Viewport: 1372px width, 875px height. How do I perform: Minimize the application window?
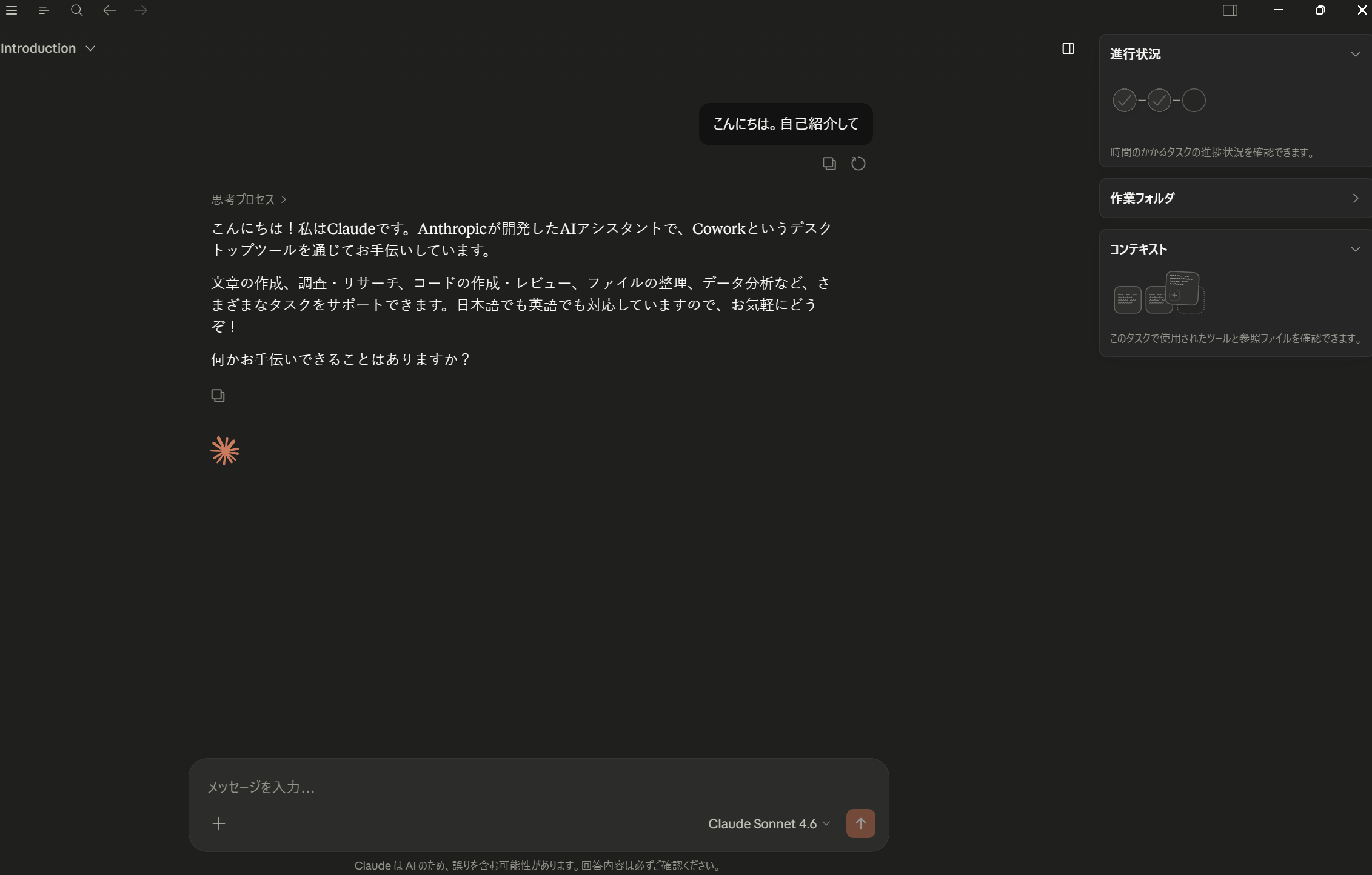point(1279,10)
